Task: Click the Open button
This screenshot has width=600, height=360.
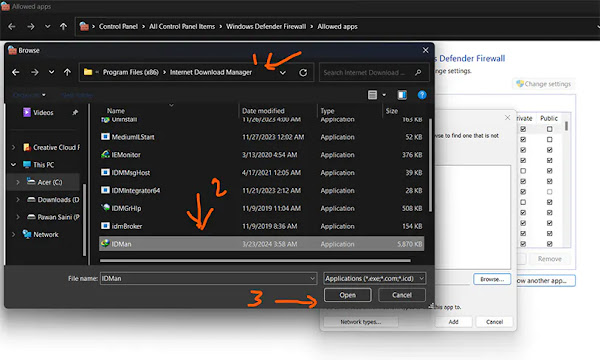Action: pyautogui.click(x=347, y=295)
